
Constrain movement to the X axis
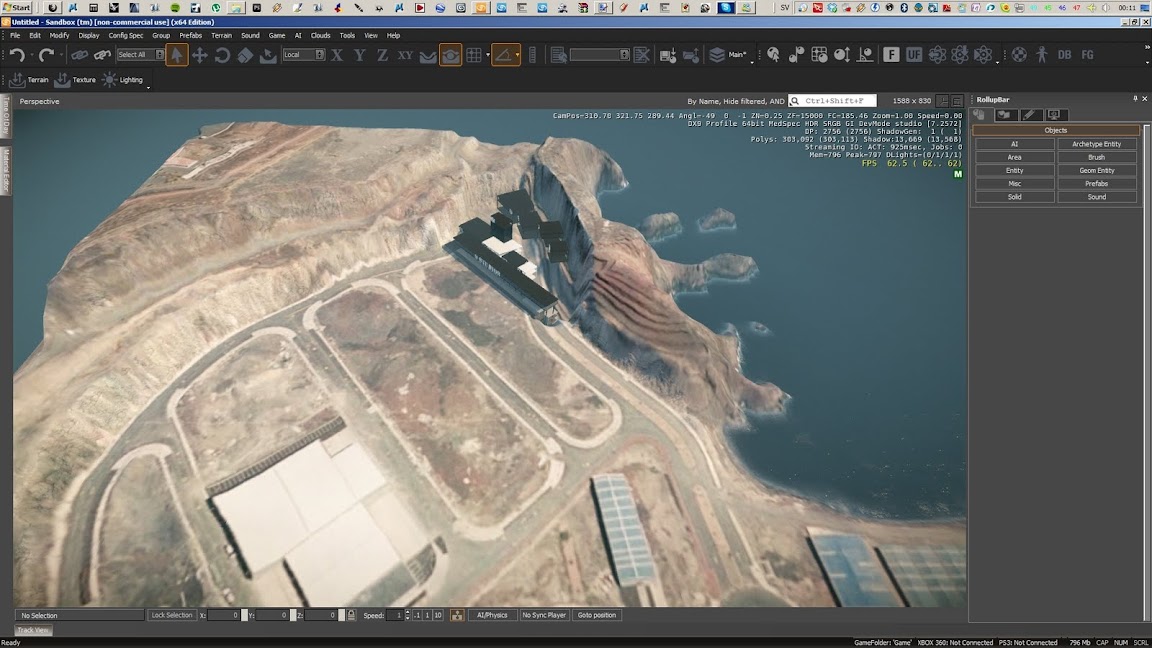point(337,55)
